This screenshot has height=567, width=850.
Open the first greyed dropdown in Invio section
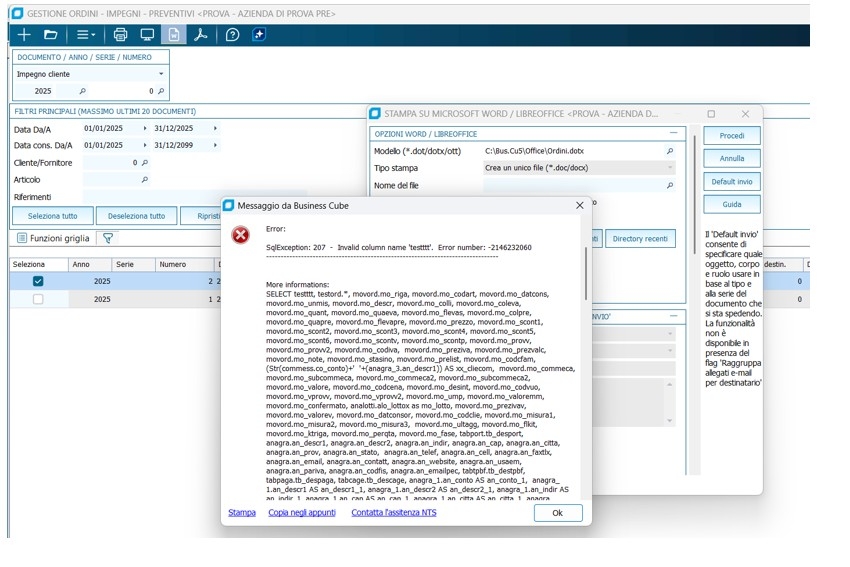click(671, 333)
